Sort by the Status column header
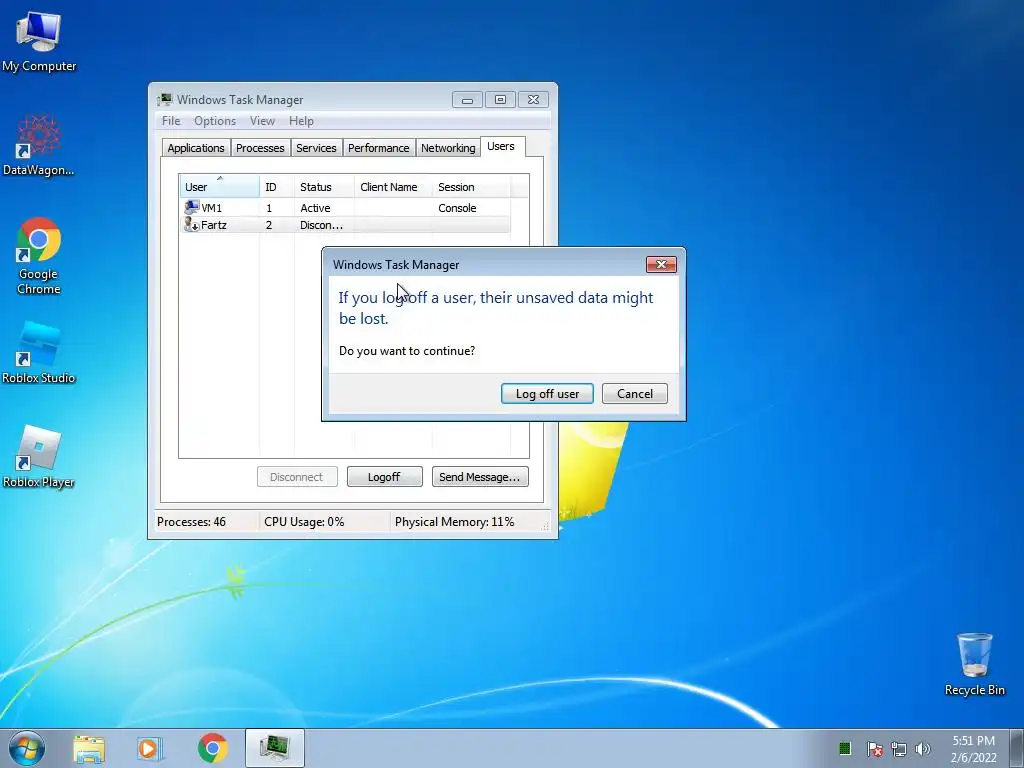Image resolution: width=1024 pixels, height=768 pixels. point(324,187)
